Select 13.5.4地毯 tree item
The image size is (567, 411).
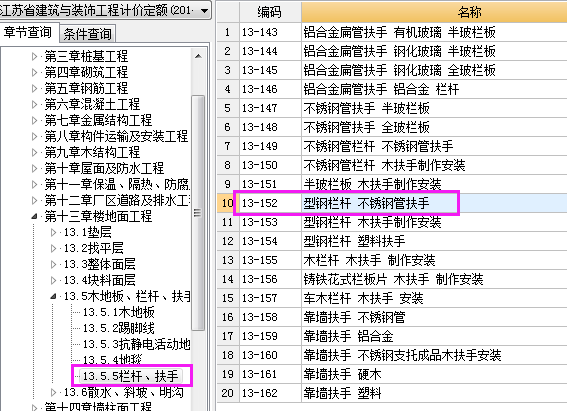point(112,360)
